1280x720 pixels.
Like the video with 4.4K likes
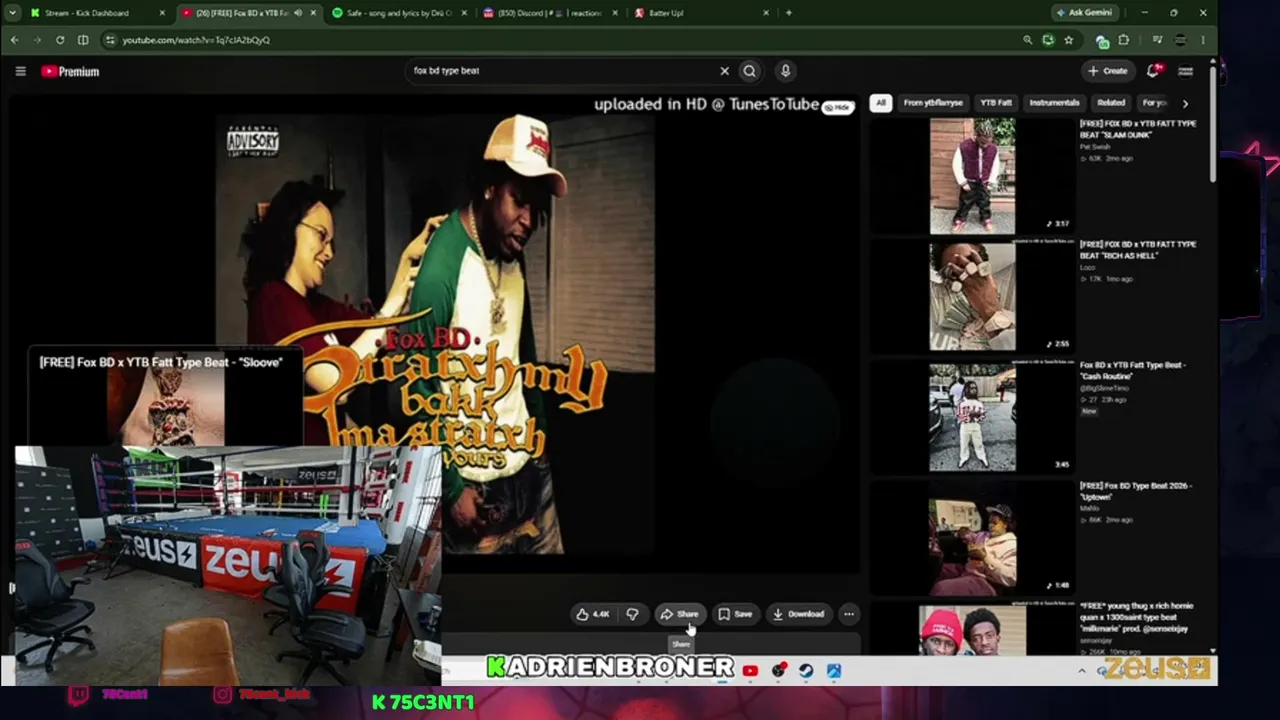[x=592, y=614]
